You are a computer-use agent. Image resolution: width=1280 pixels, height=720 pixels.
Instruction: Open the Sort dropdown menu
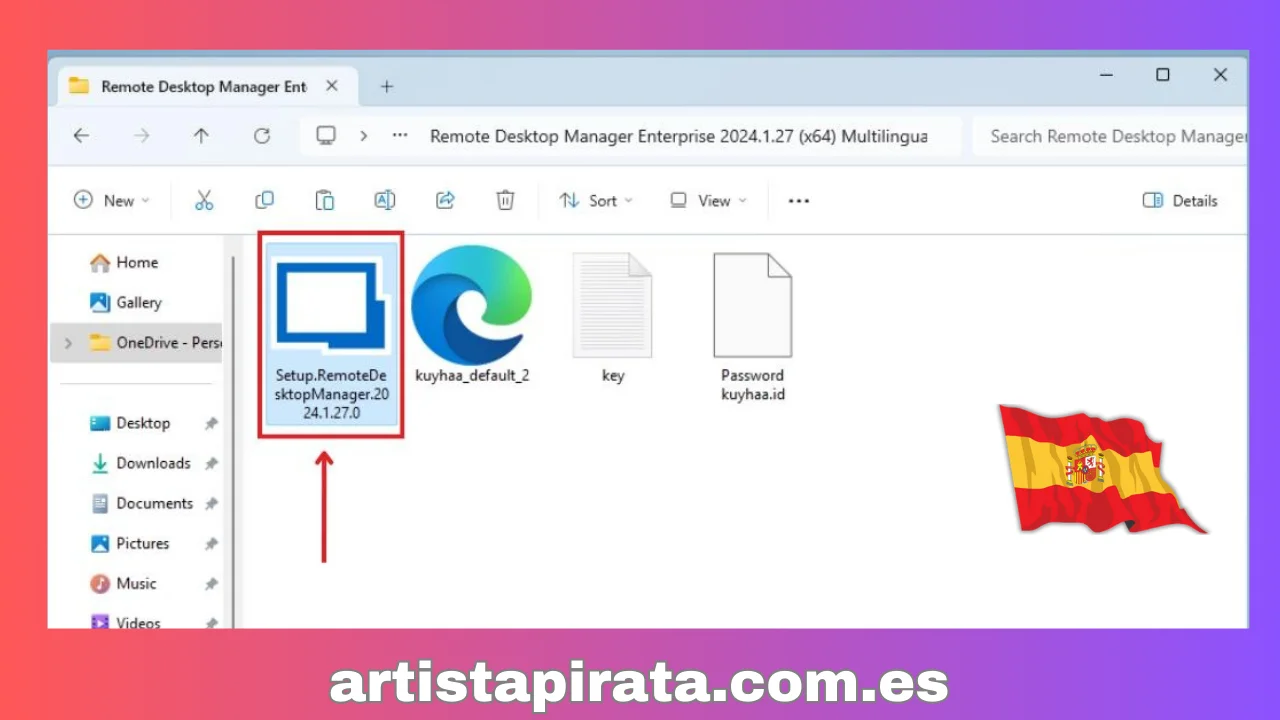tap(596, 200)
